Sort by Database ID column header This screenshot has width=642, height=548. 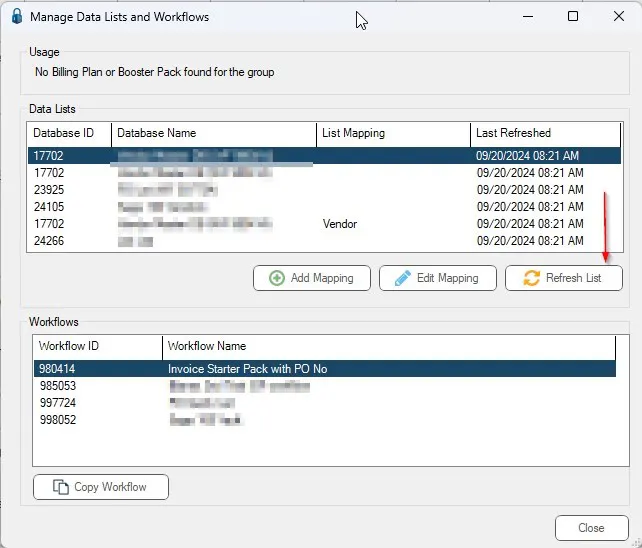point(70,133)
